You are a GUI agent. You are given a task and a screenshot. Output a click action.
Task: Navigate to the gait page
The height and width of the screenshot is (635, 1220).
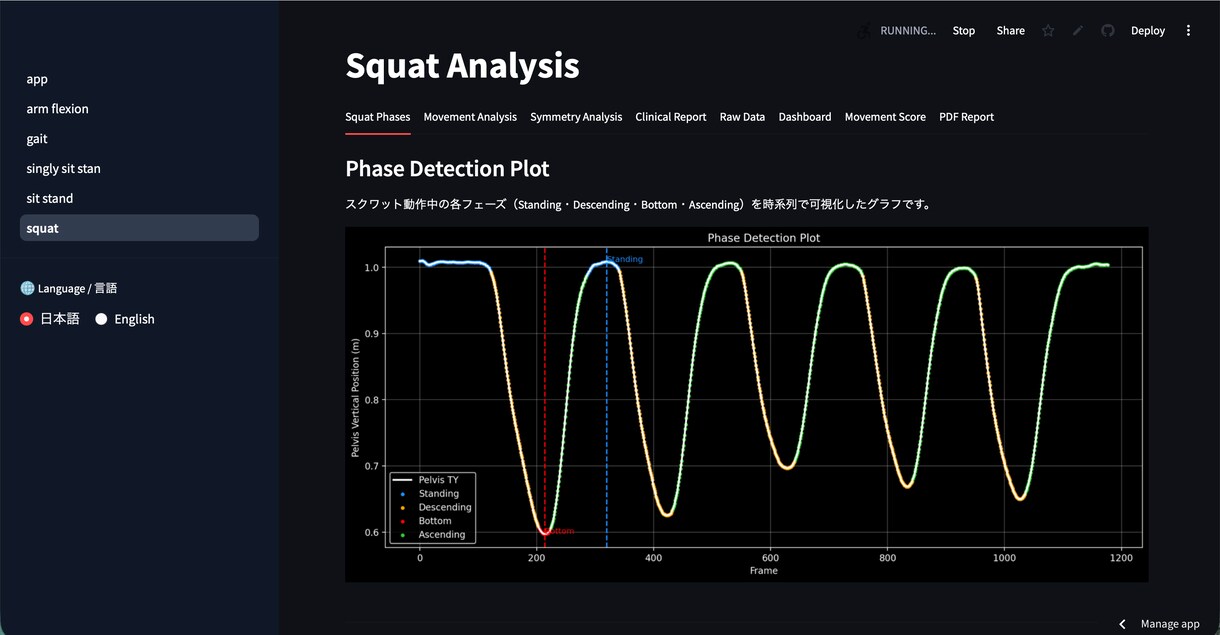click(139, 139)
